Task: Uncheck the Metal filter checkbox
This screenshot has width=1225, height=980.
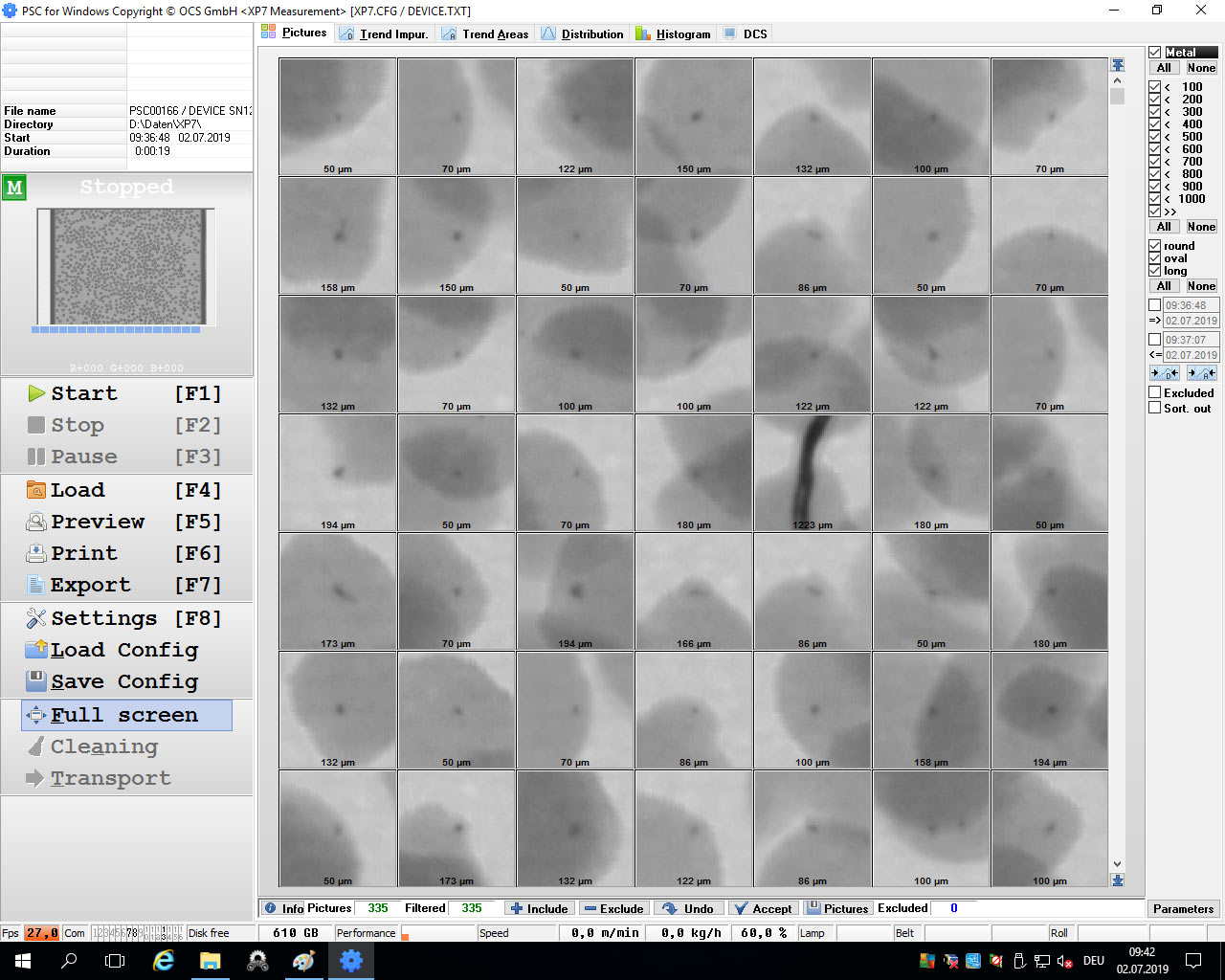Action: click(x=1155, y=53)
